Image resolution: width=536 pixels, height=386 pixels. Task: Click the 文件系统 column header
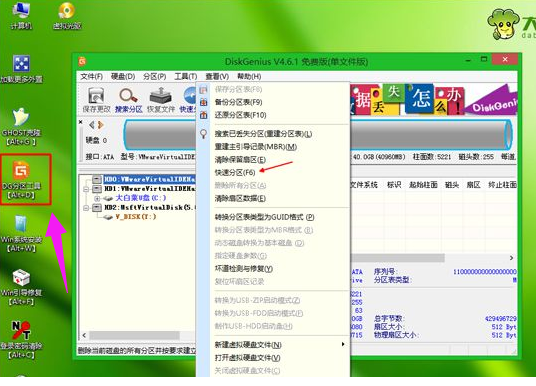click(x=364, y=185)
